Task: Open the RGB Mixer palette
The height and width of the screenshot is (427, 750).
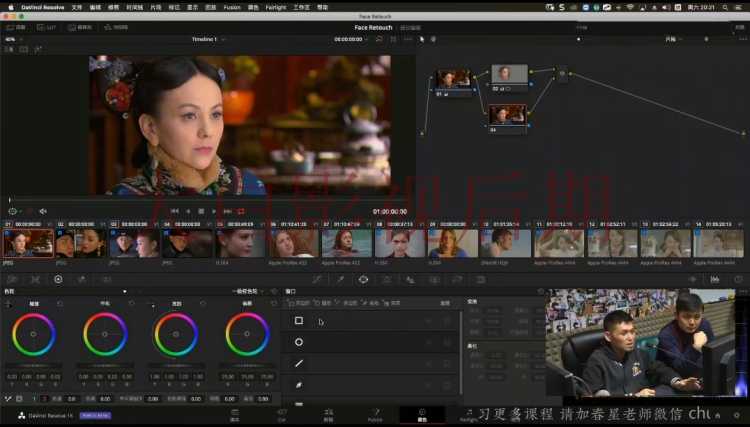Action: click(82, 279)
